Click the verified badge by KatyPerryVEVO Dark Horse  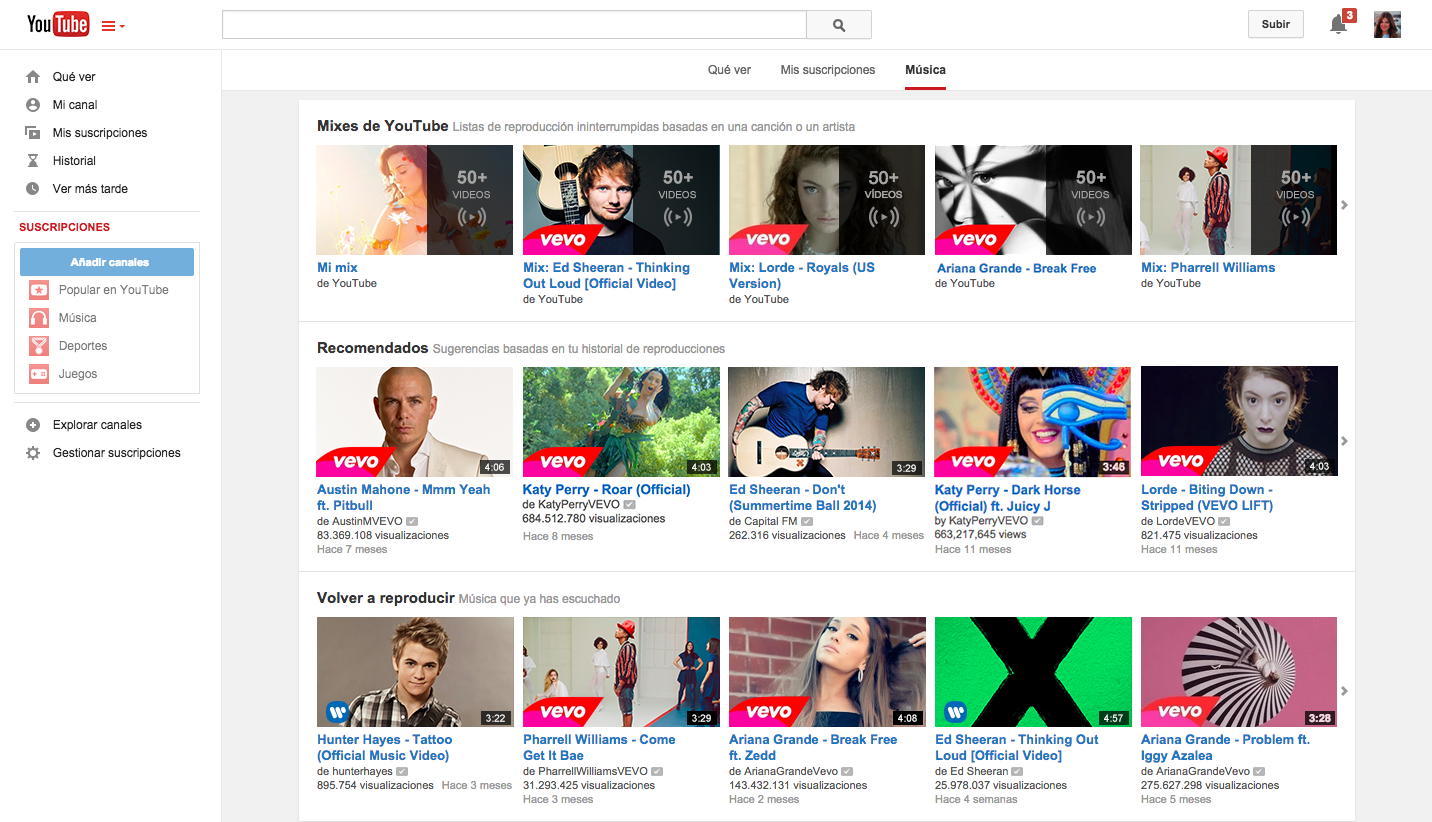(1037, 522)
